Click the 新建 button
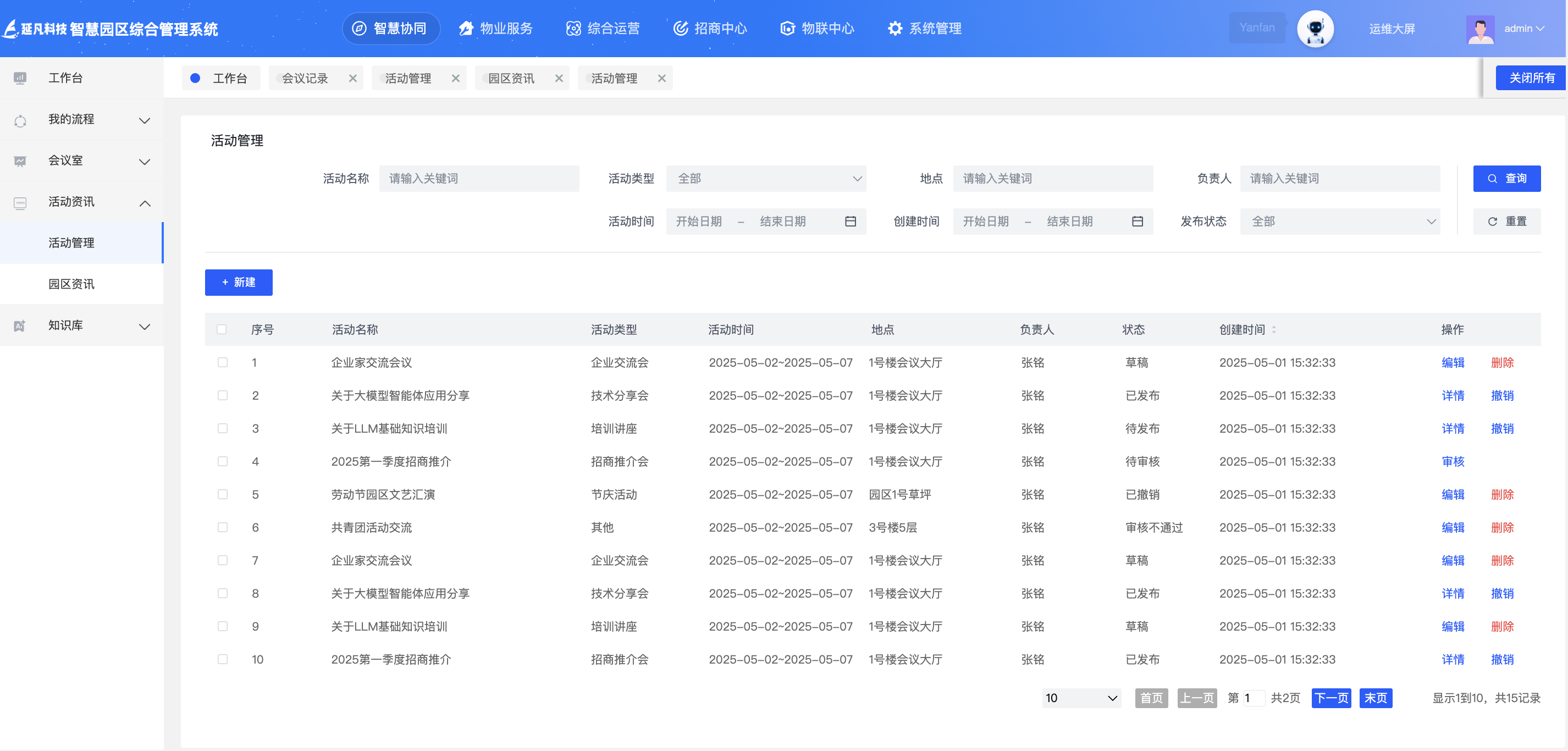1568x751 pixels. (239, 283)
